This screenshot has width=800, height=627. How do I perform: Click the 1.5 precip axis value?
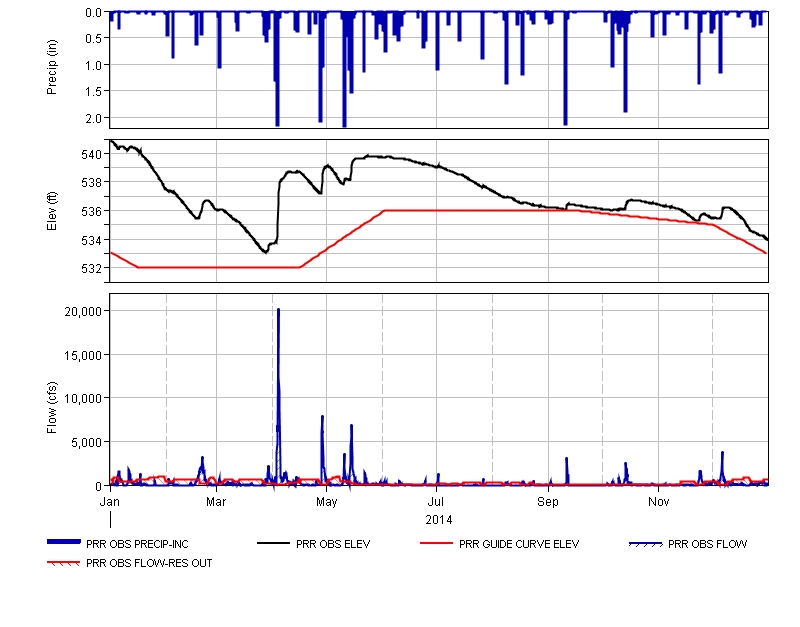tap(94, 91)
